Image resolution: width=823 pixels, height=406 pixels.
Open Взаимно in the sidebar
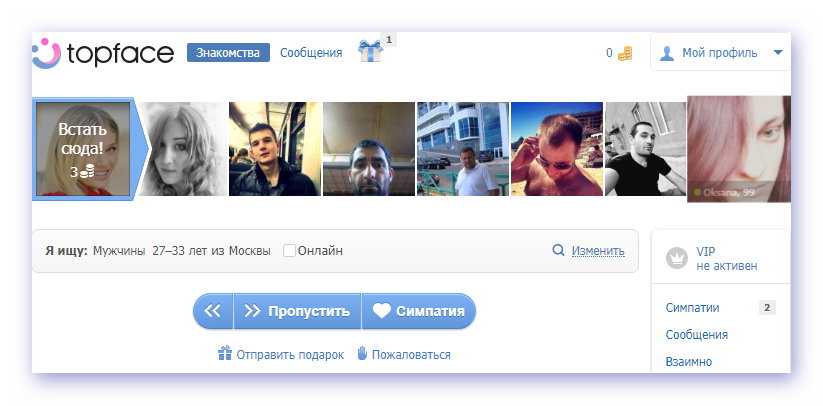689,361
